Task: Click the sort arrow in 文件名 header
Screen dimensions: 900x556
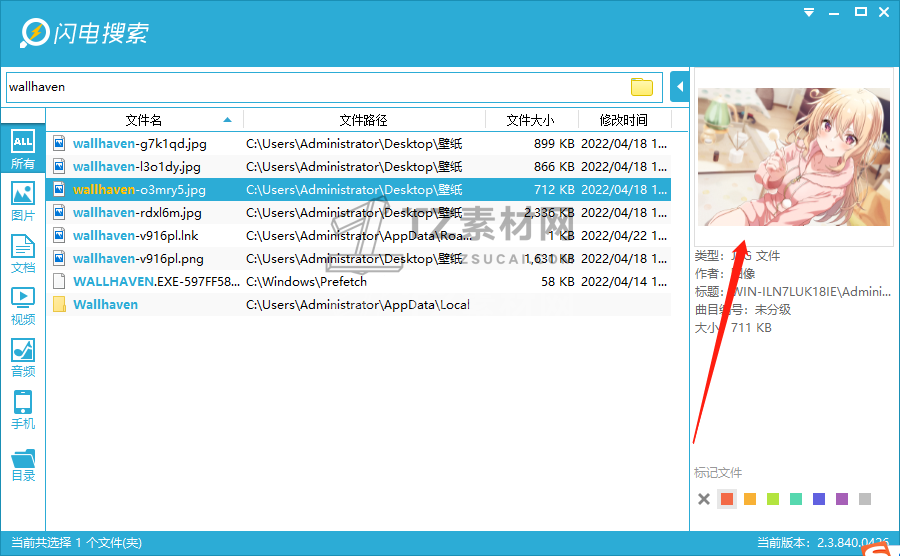Action: pos(227,120)
